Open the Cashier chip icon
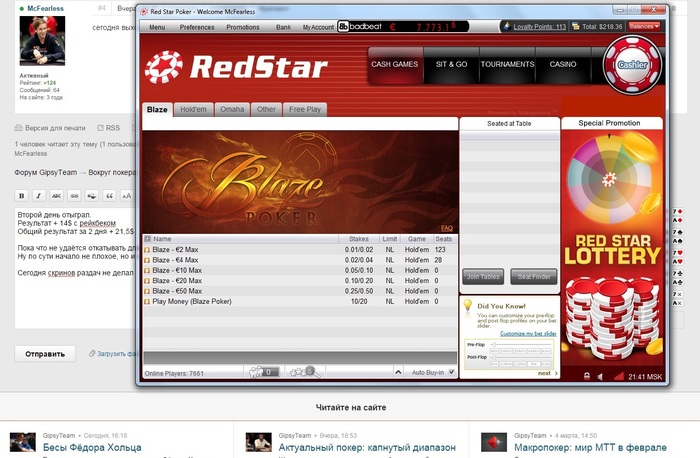This screenshot has height=458, width=700. (x=632, y=65)
